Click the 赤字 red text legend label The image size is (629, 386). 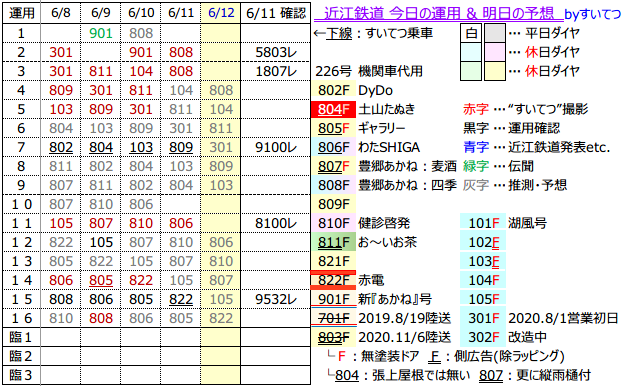[476, 109]
